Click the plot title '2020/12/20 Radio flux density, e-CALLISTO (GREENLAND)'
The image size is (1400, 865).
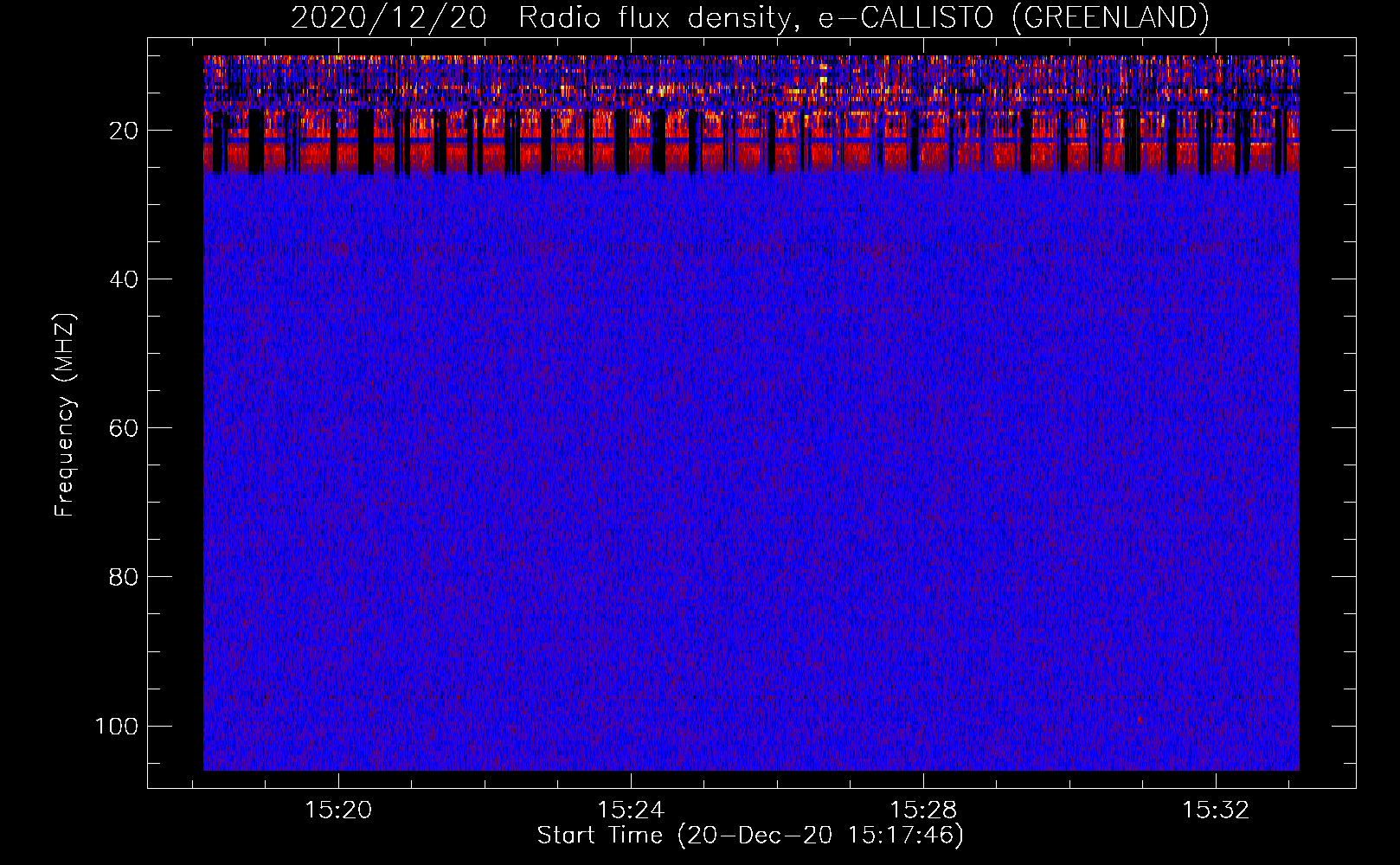pyautogui.click(x=749, y=17)
